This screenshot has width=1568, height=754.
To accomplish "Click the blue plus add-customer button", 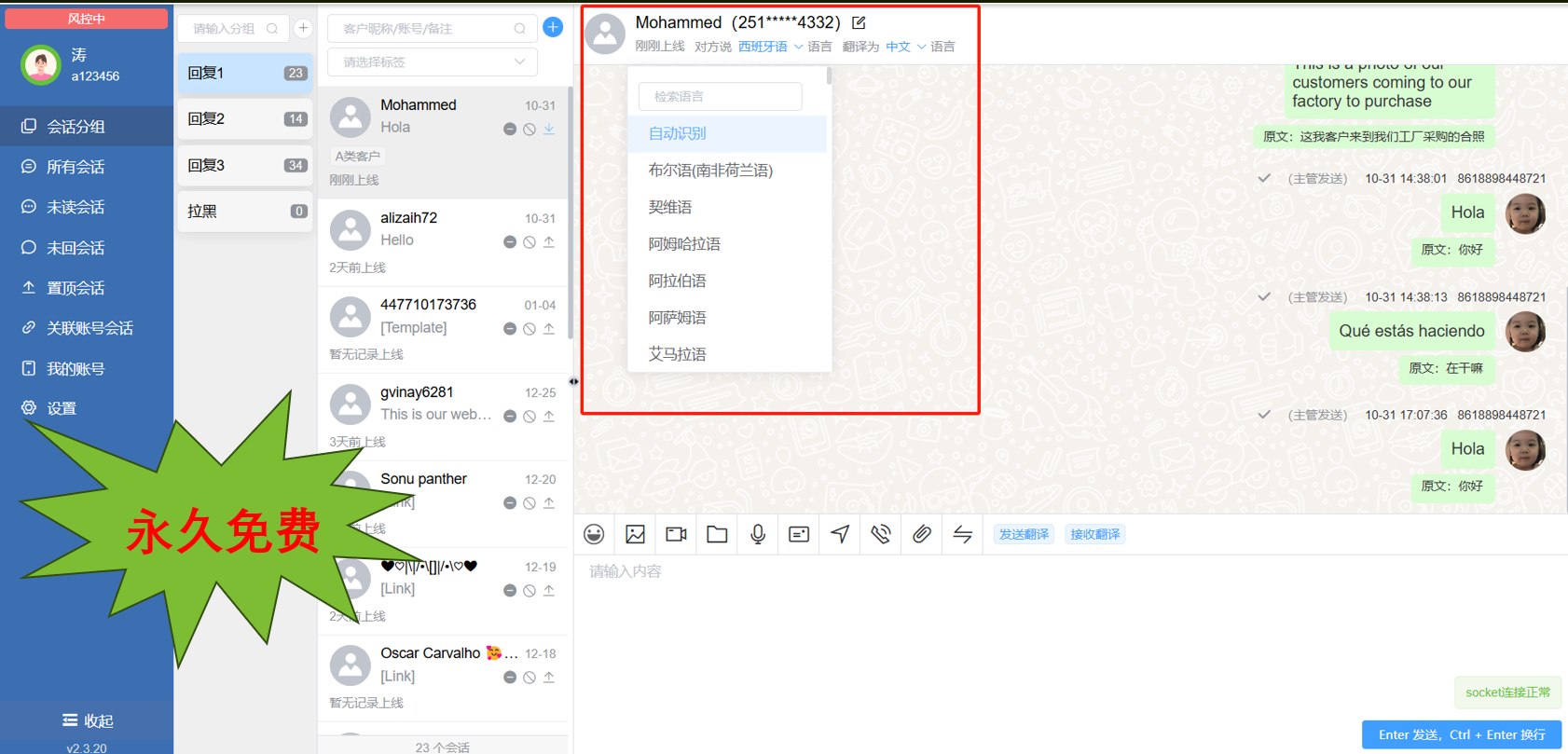I will click(553, 27).
